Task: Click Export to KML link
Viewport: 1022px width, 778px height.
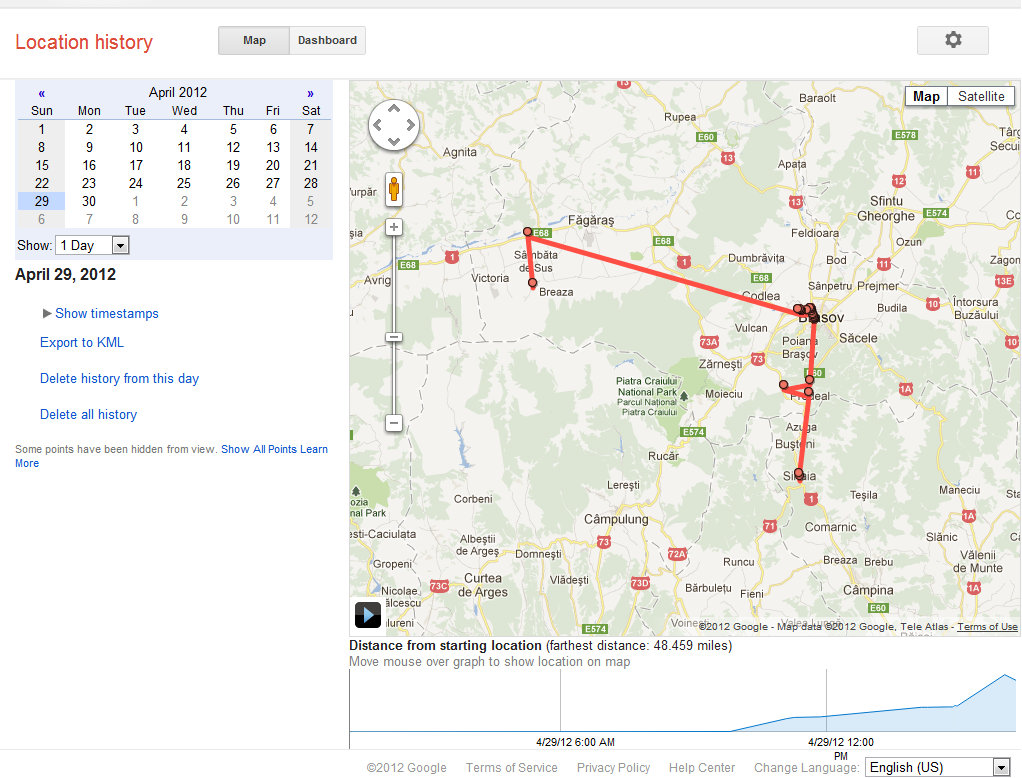Action: click(81, 343)
